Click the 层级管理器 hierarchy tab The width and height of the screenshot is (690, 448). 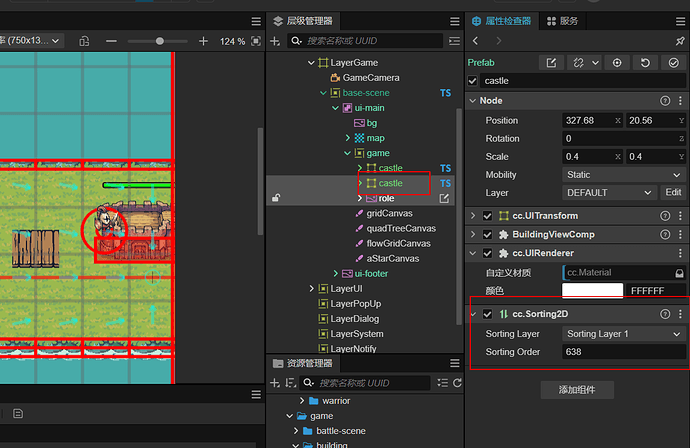303,21
